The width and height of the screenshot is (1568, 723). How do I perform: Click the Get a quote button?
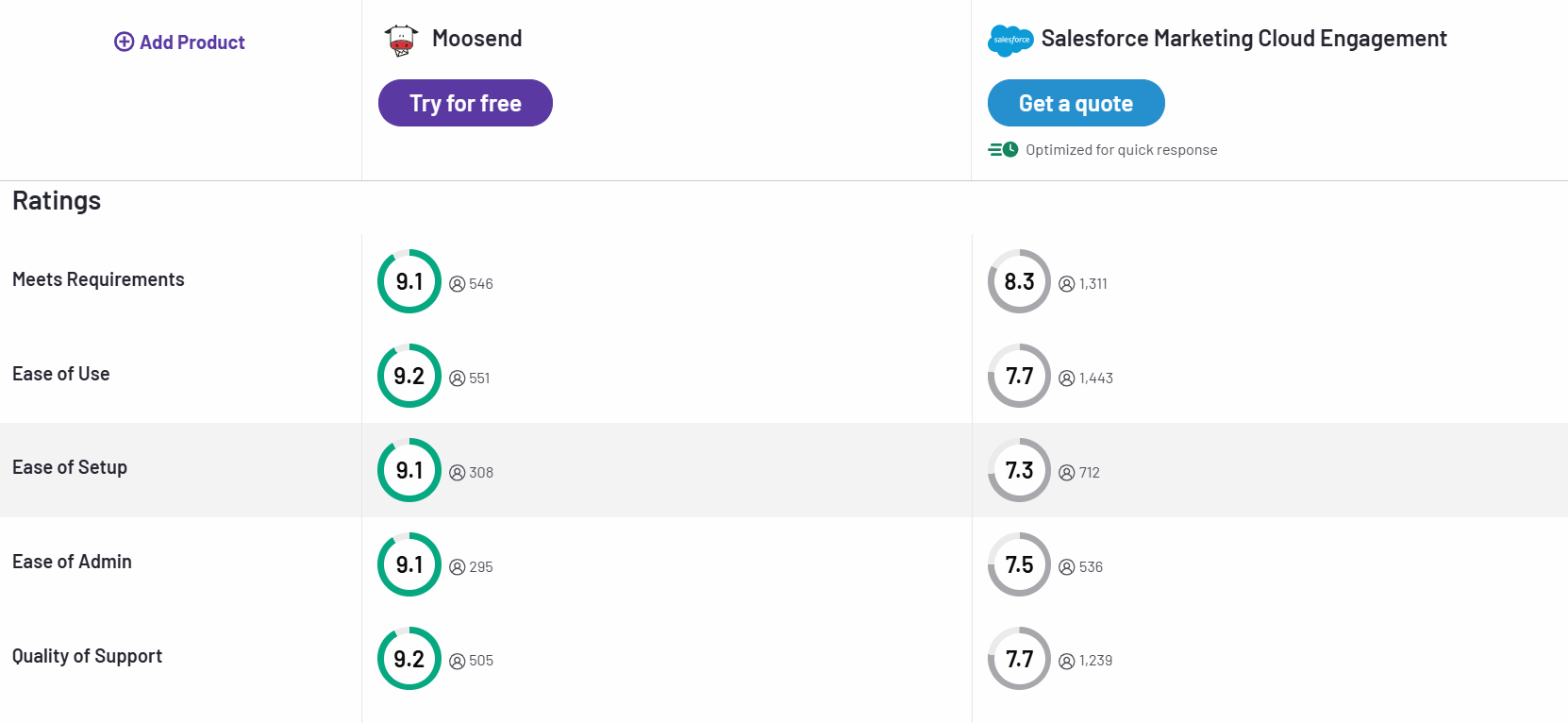(x=1076, y=103)
